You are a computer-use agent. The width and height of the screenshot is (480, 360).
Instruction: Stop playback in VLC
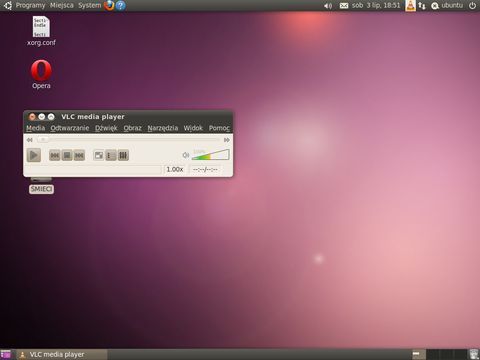click(67, 155)
